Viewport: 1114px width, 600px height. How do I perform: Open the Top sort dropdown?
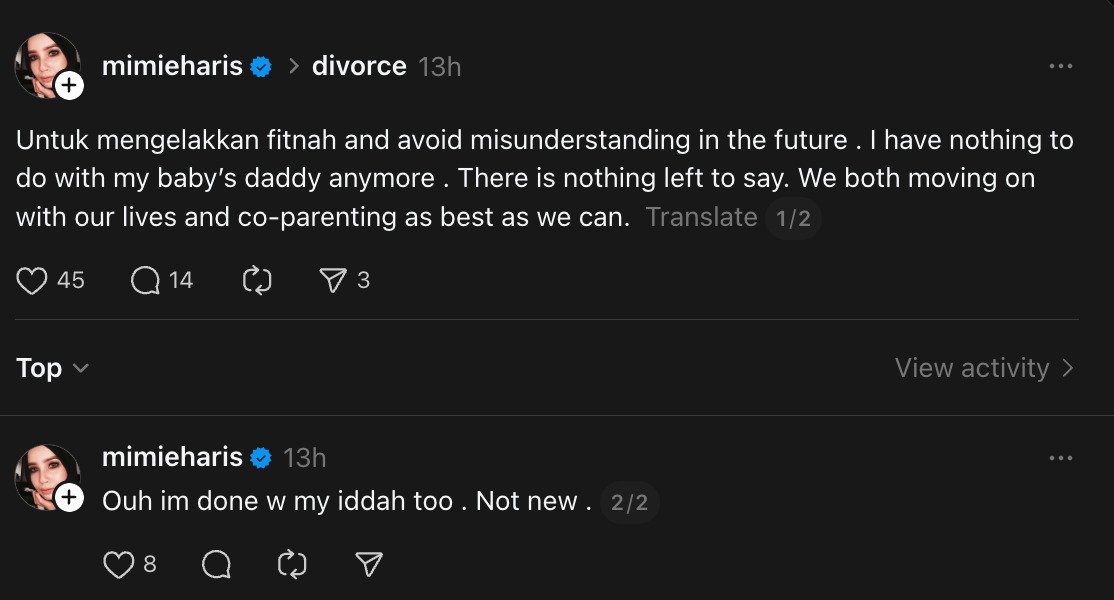tap(52, 368)
